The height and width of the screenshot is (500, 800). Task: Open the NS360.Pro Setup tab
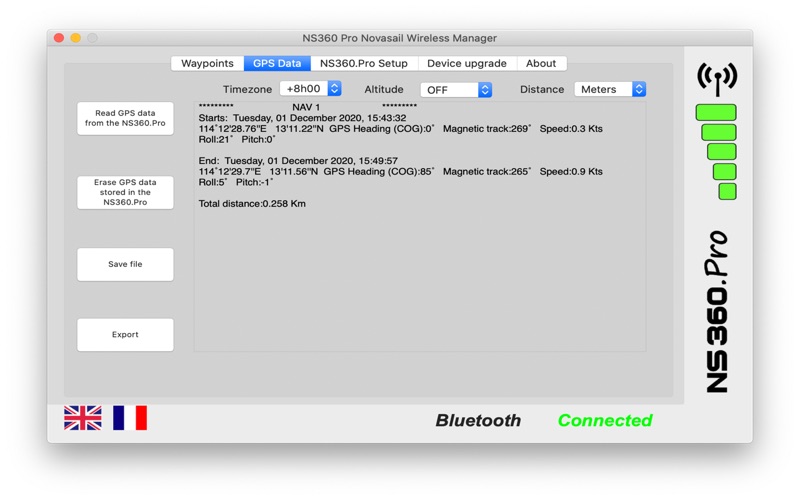click(364, 63)
